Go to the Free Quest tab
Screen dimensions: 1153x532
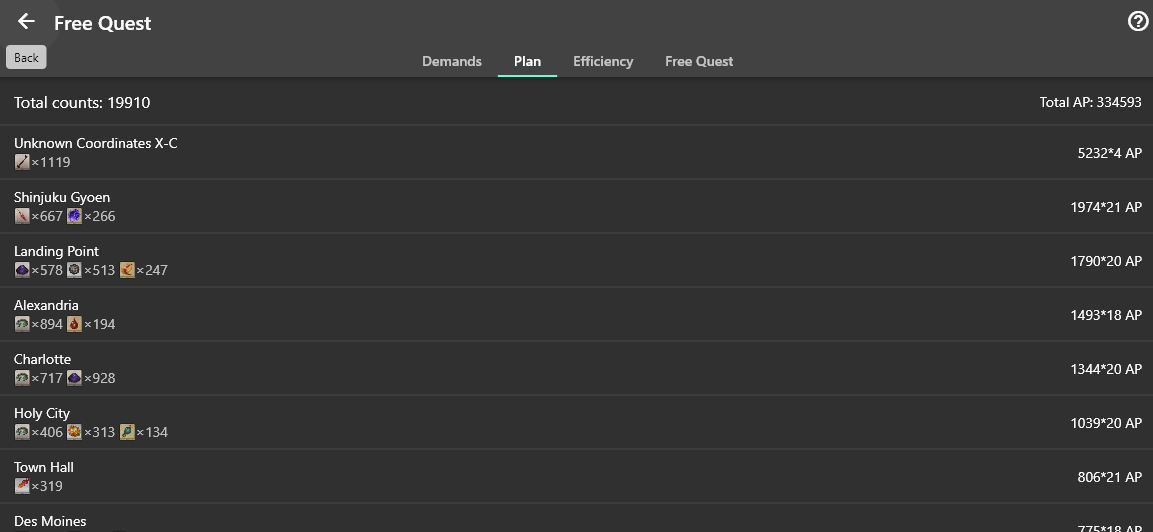click(x=699, y=61)
